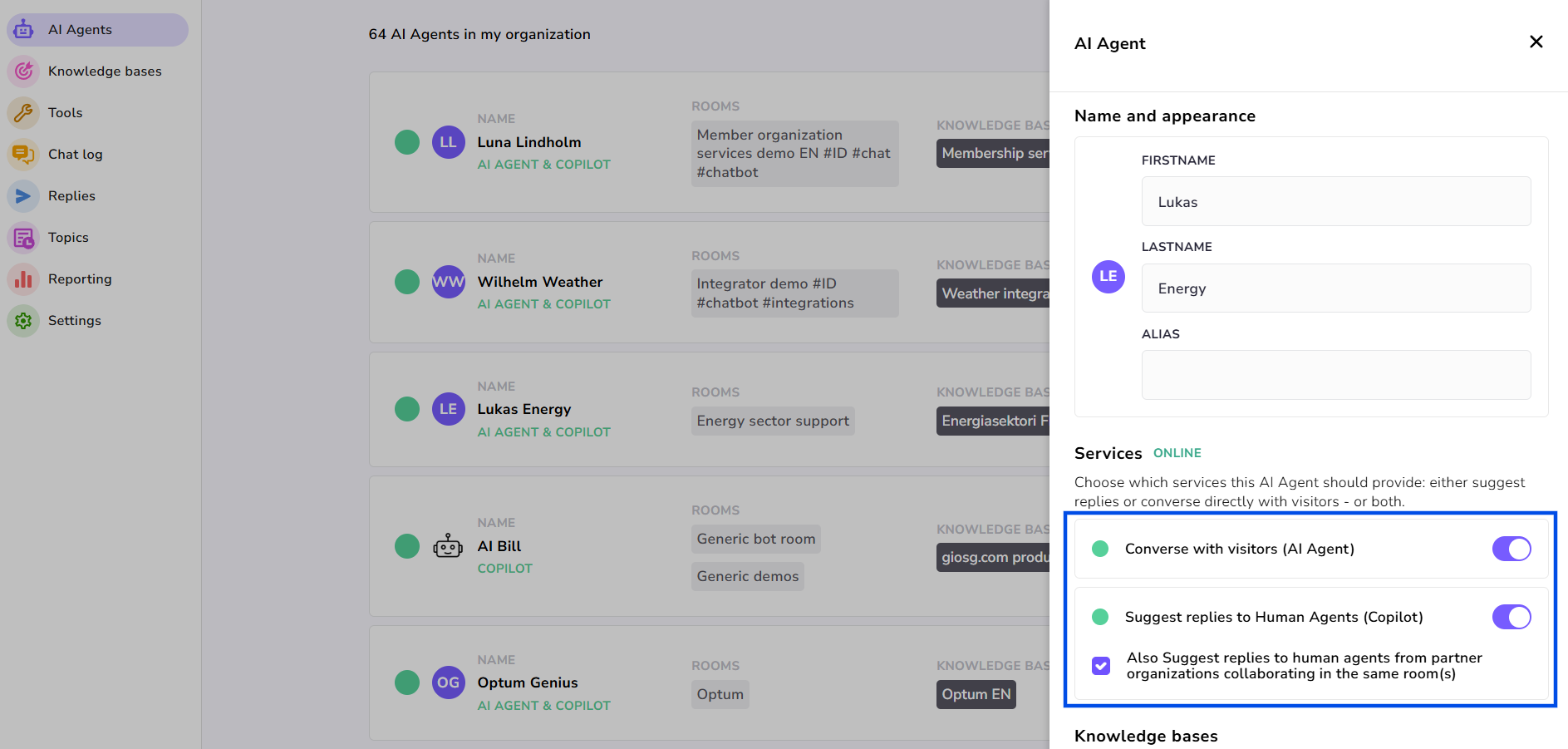1568x749 pixels.
Task: Turn off Suggest replies to Human Agents
Action: 1511,617
